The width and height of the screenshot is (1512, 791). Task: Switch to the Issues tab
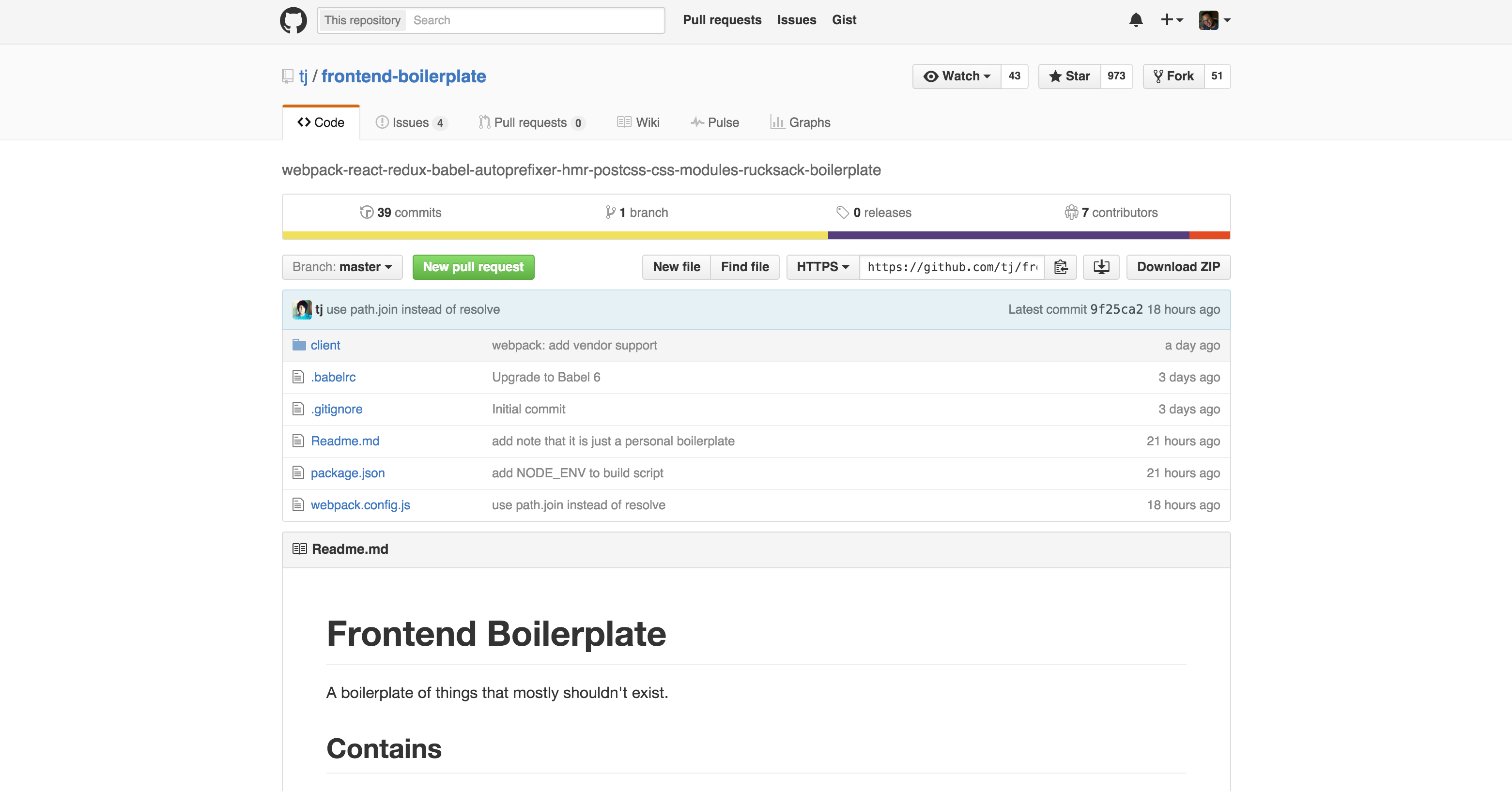(411, 122)
